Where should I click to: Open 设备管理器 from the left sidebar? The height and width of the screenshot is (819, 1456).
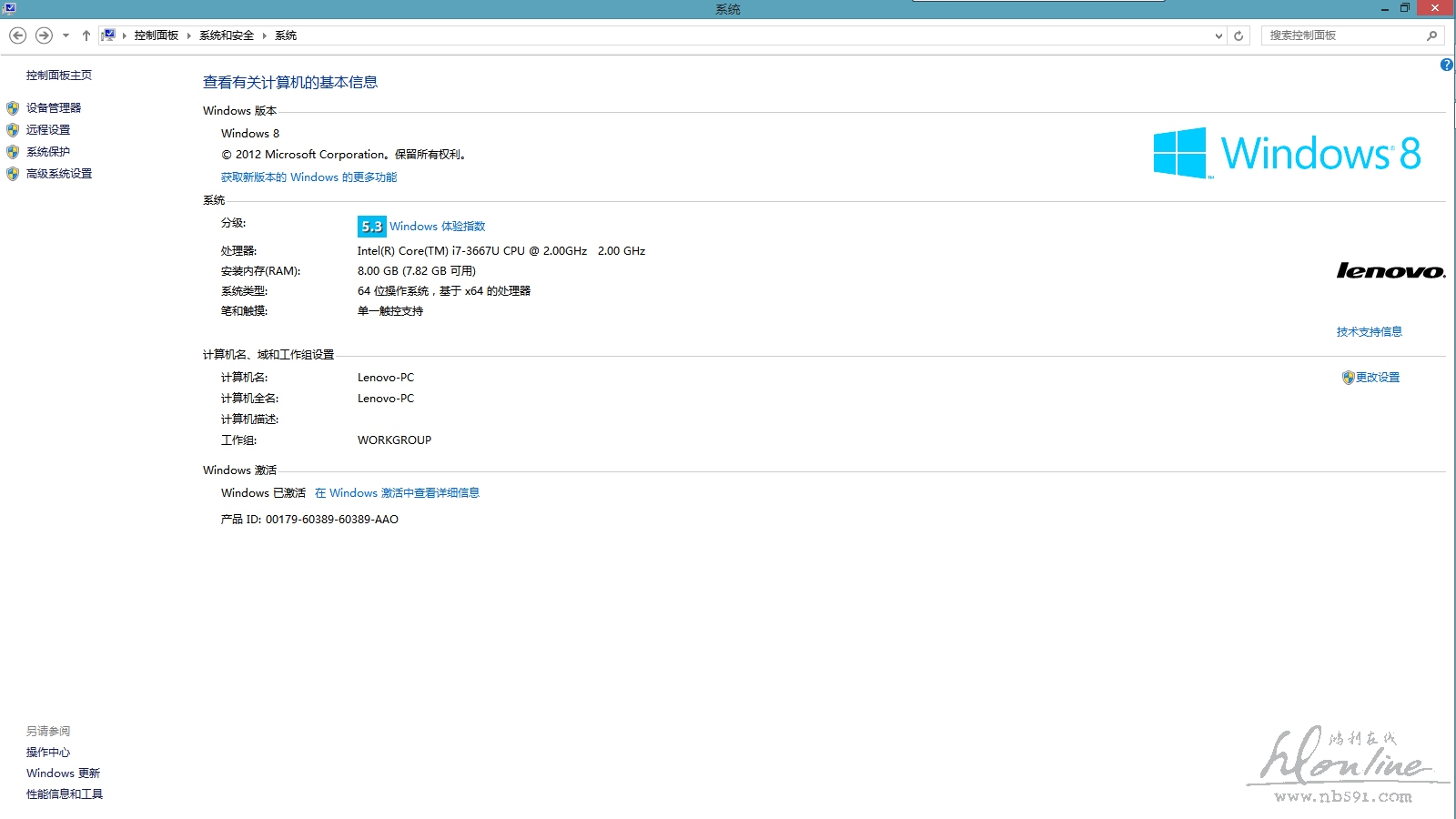pyautogui.click(x=54, y=107)
